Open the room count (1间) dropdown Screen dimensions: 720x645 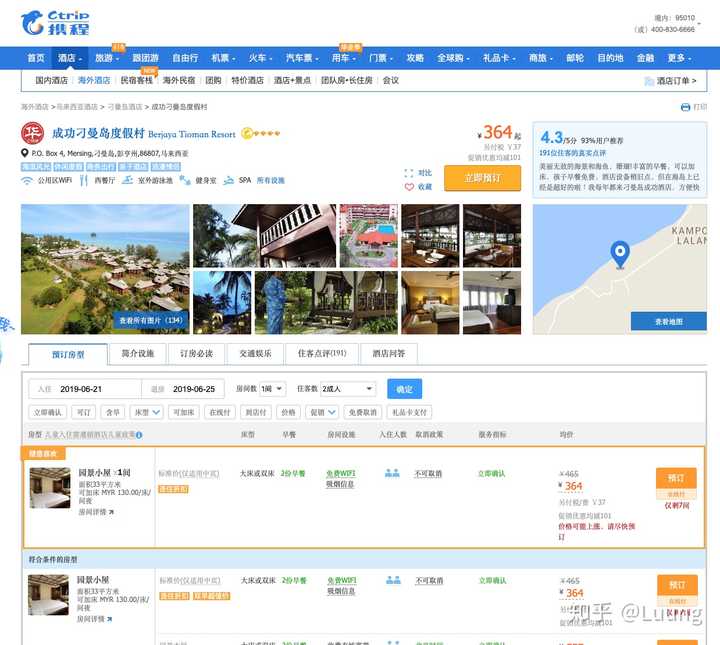click(273, 389)
